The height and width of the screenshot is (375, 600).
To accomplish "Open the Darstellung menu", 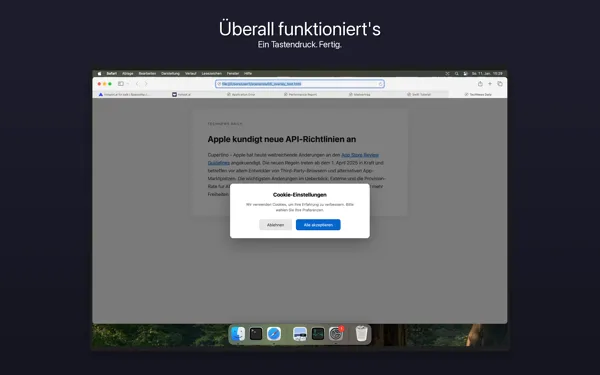I will pos(170,73).
